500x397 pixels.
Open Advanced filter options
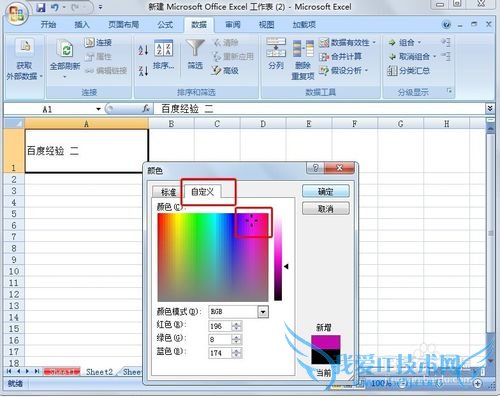[225, 70]
